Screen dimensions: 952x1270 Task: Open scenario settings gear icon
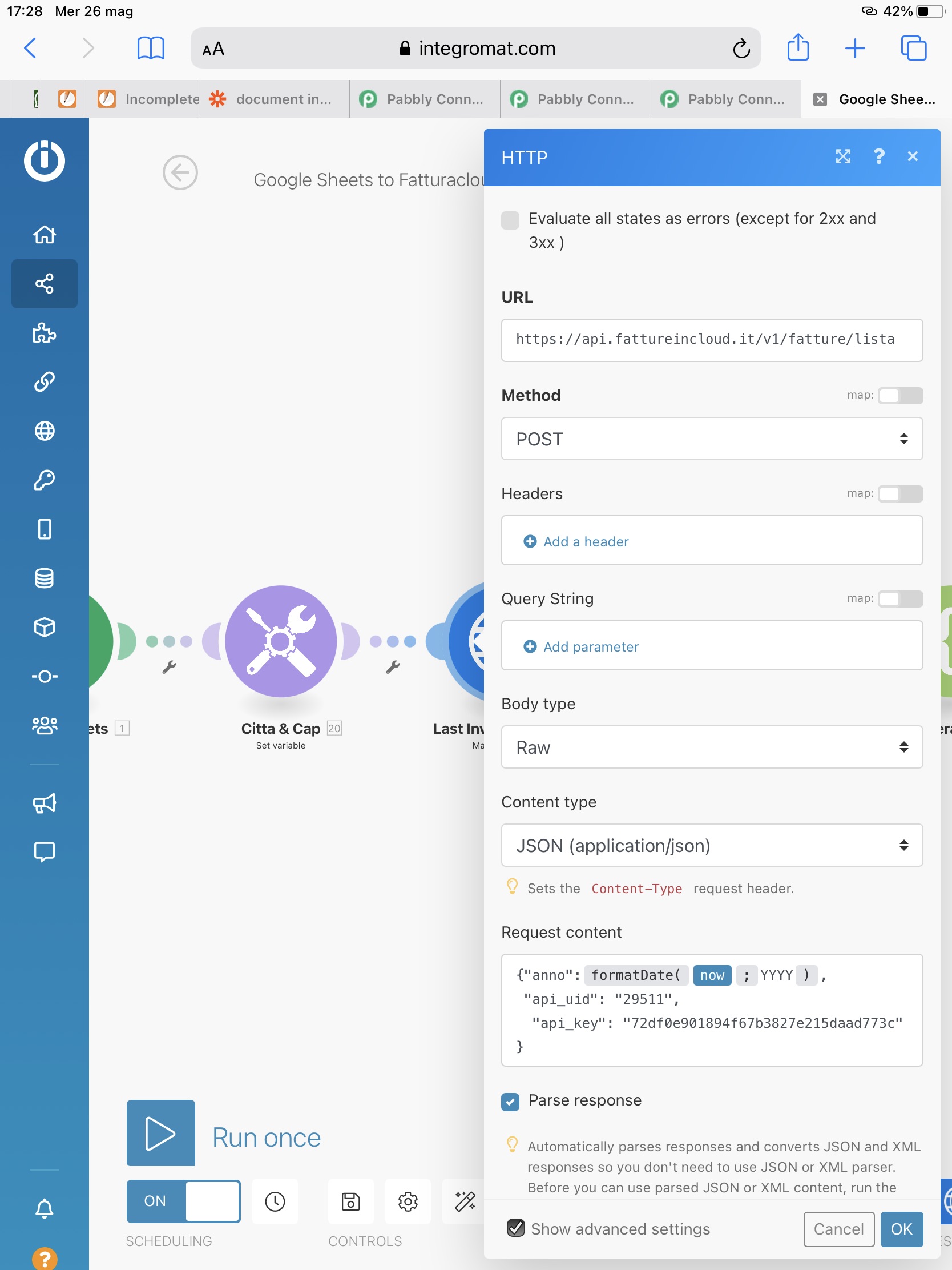point(408,1201)
